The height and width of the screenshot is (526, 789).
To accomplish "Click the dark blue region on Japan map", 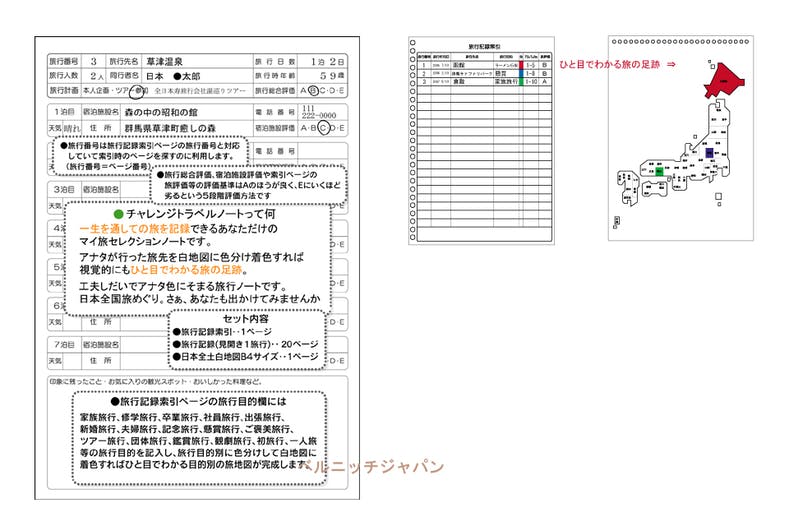I will pyautogui.click(x=707, y=154).
